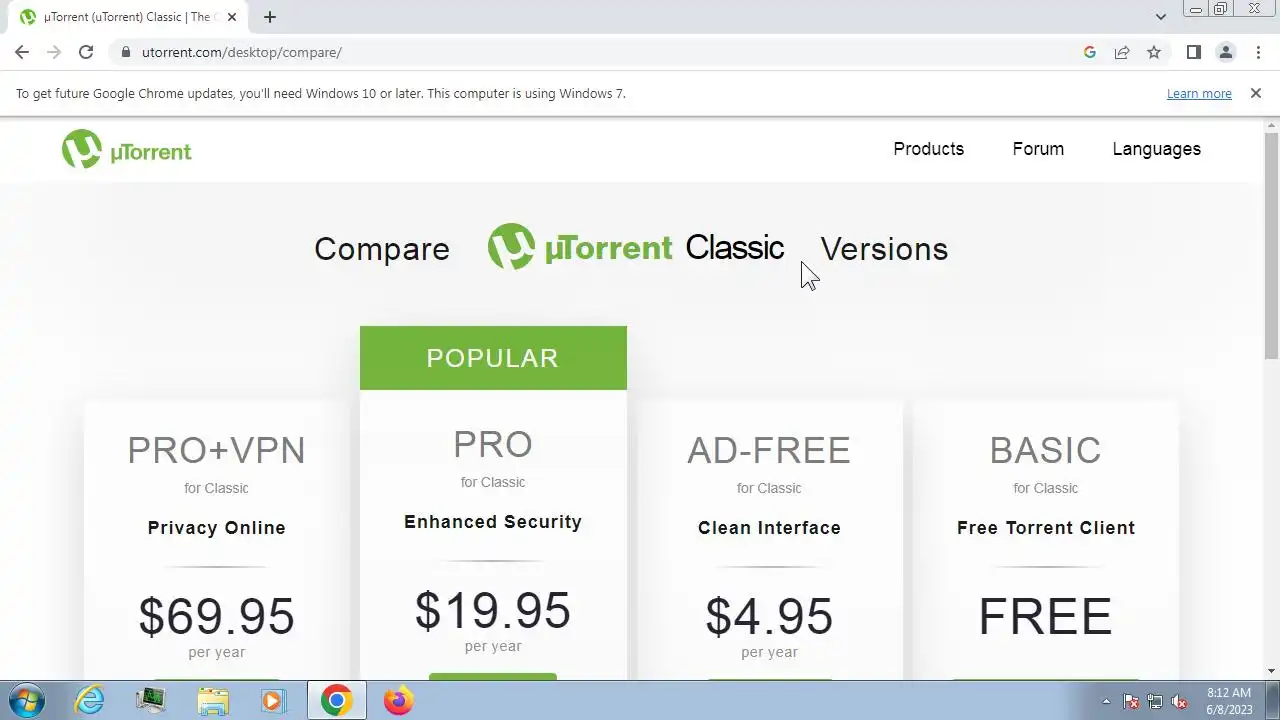This screenshot has height=720, width=1280.
Task: Open the Forum menu item
Action: coord(1038,149)
